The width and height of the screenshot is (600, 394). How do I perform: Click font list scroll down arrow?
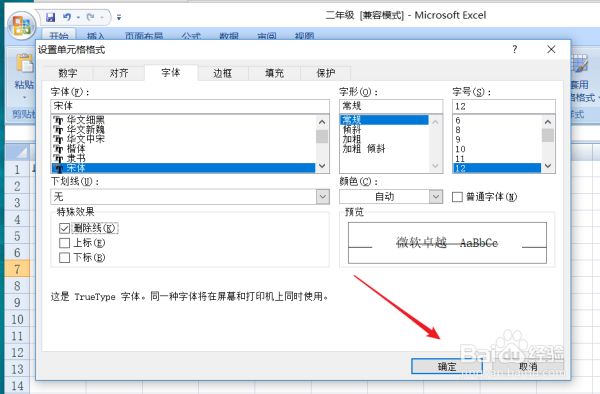pyautogui.click(x=322, y=166)
